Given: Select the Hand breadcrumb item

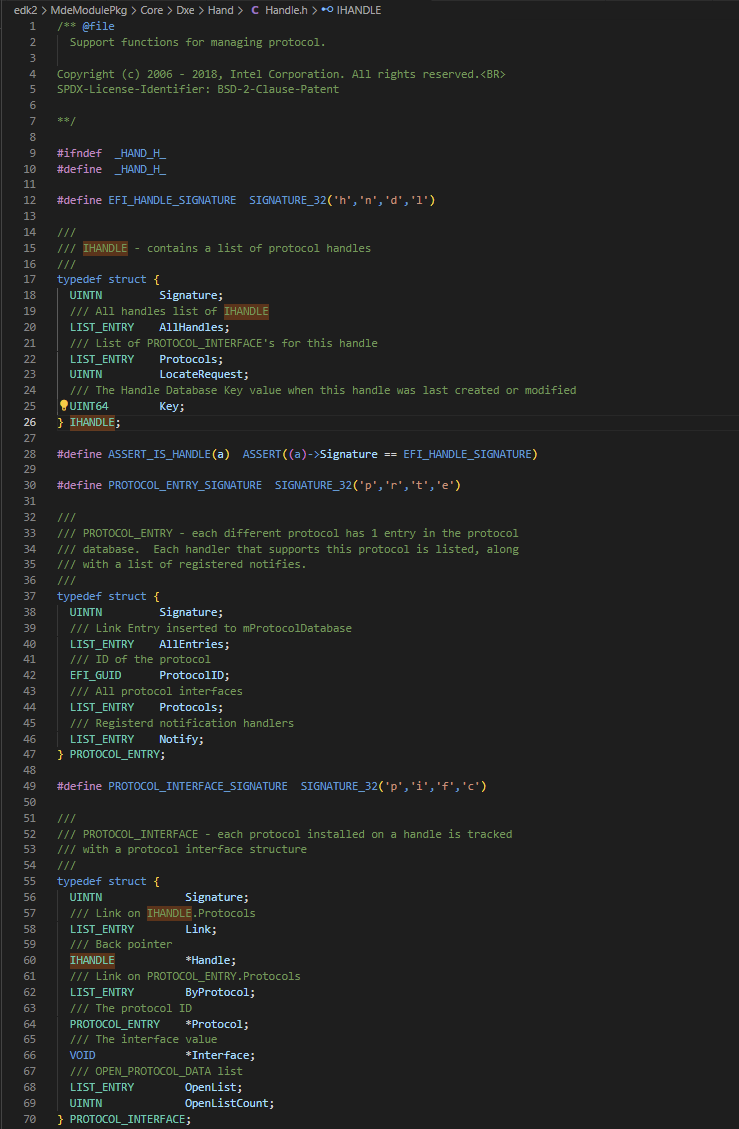Looking at the screenshot, I should click(220, 10).
